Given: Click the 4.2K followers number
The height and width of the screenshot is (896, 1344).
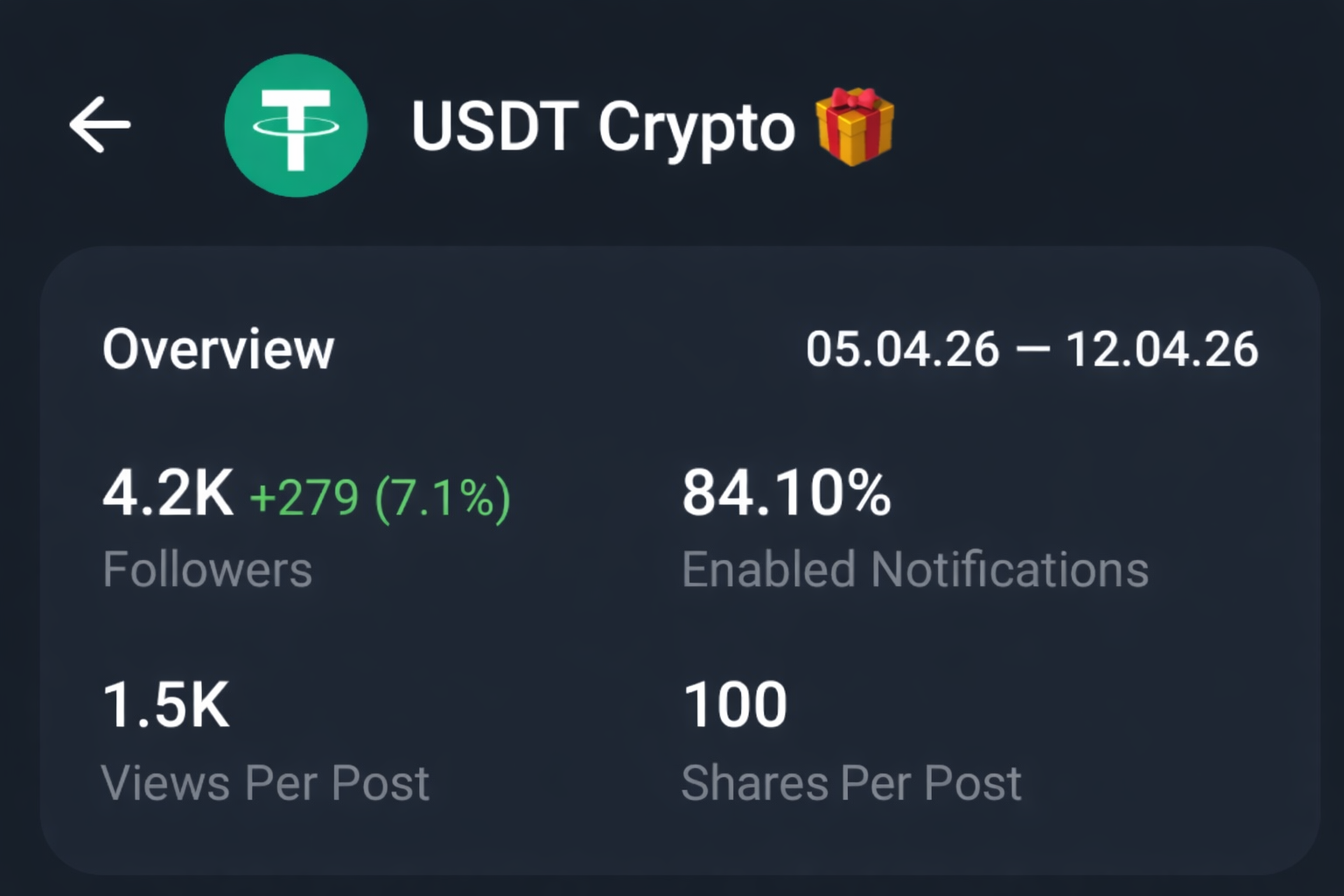Looking at the screenshot, I should [168, 494].
